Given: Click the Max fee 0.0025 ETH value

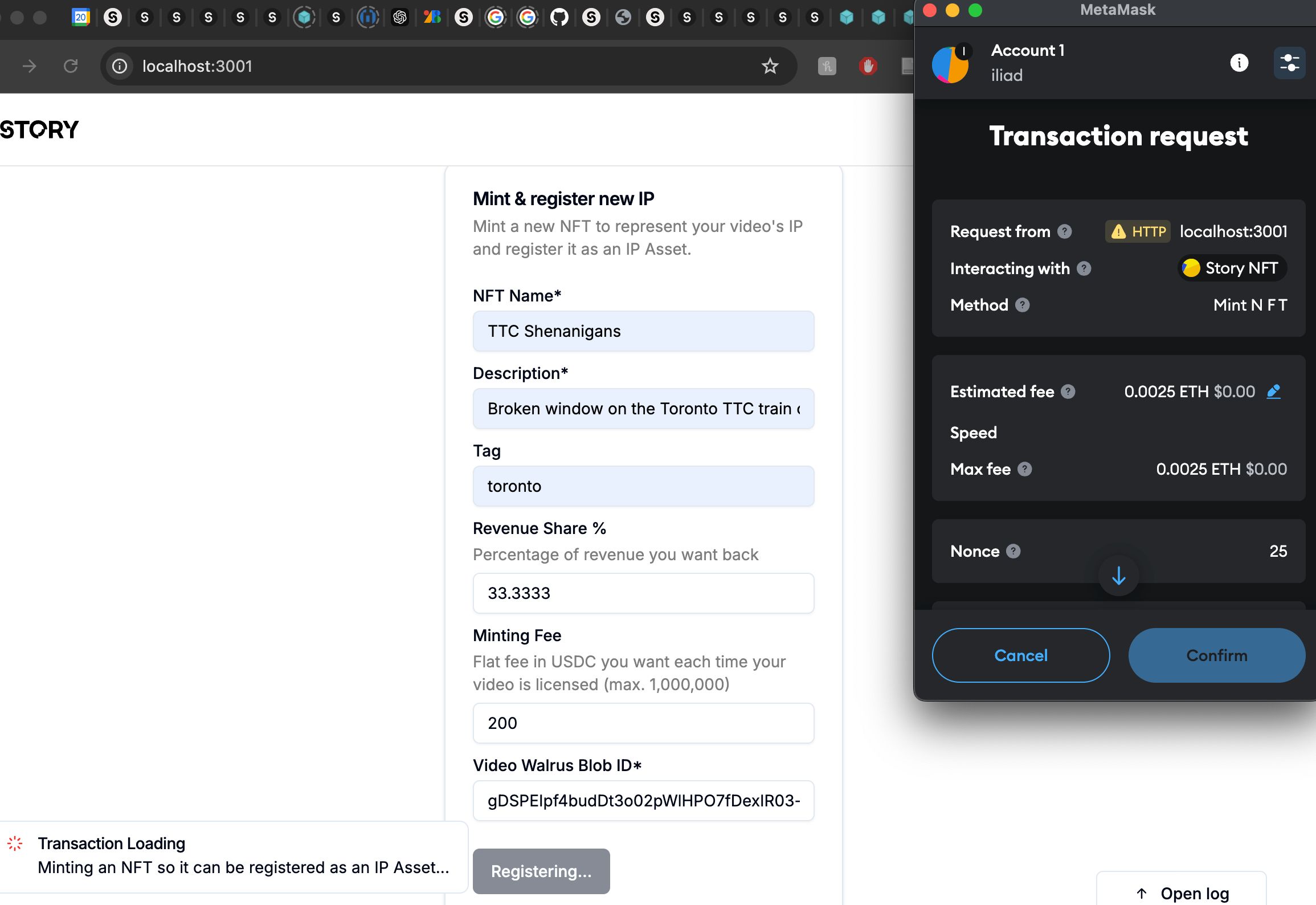Looking at the screenshot, I should (1198, 469).
